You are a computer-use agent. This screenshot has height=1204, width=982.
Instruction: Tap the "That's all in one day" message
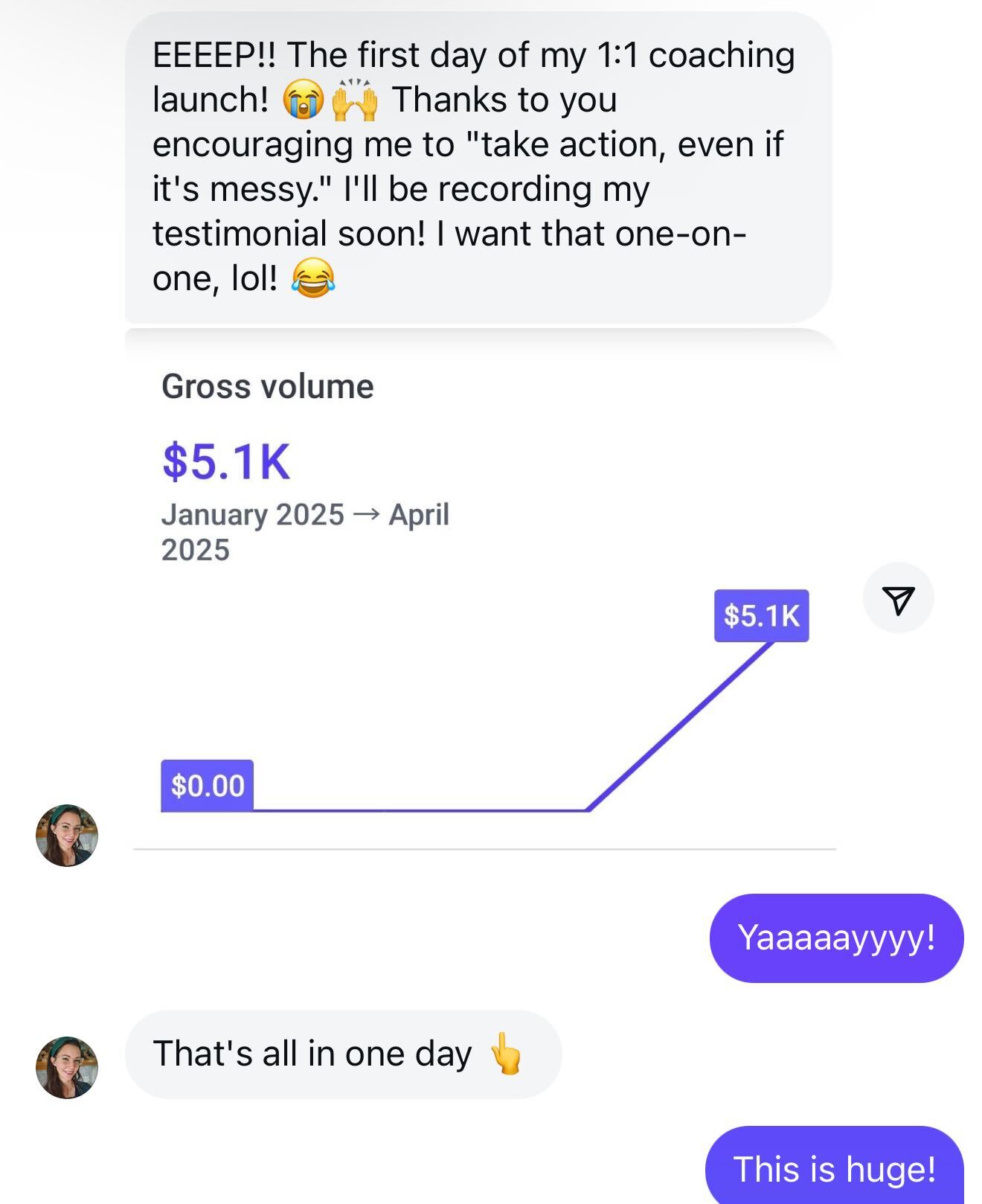[x=312, y=1054]
